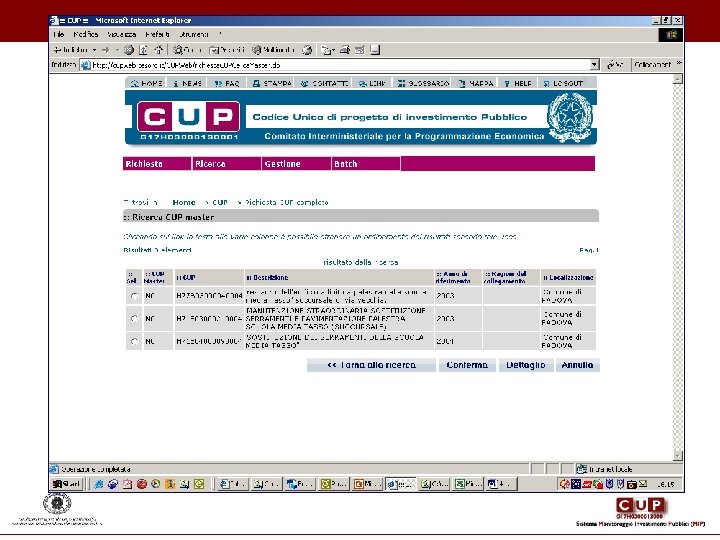Open the Gestione tab
720x540 pixels.
[297, 164]
